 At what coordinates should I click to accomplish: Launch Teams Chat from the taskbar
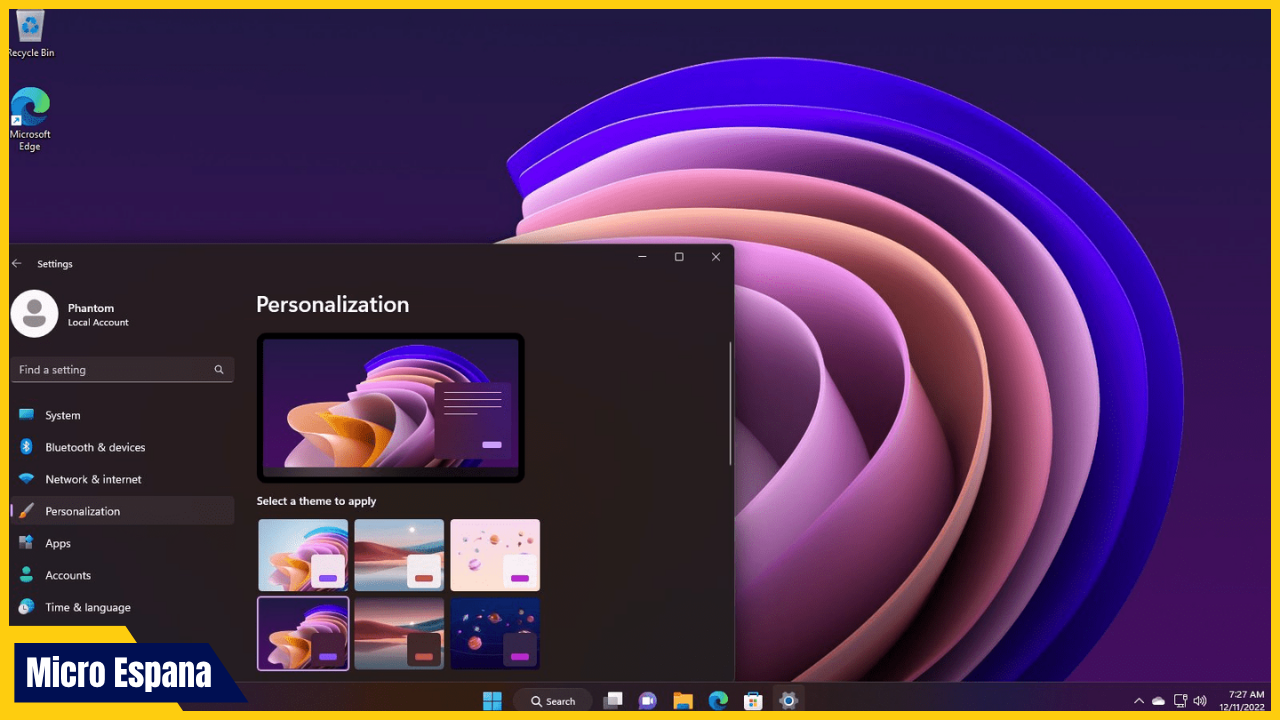point(647,701)
